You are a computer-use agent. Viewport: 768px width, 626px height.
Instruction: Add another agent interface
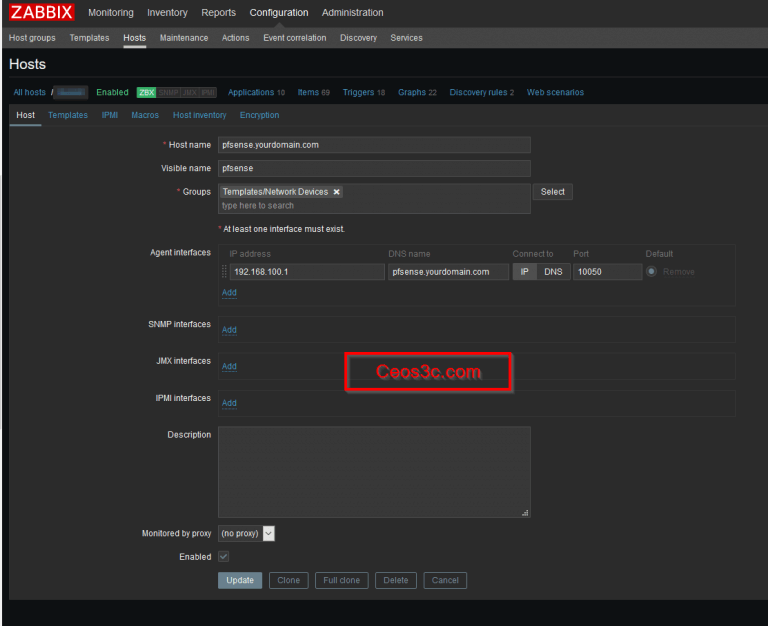[x=229, y=292]
